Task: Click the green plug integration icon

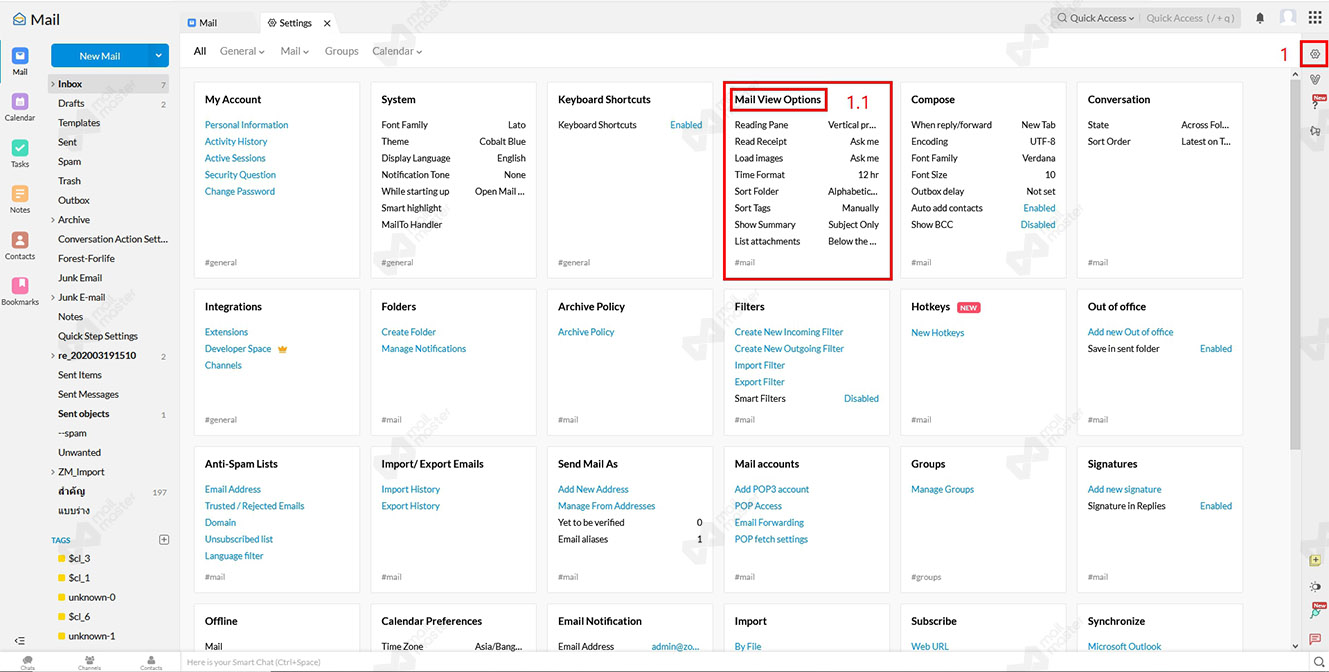Action: (1316, 611)
